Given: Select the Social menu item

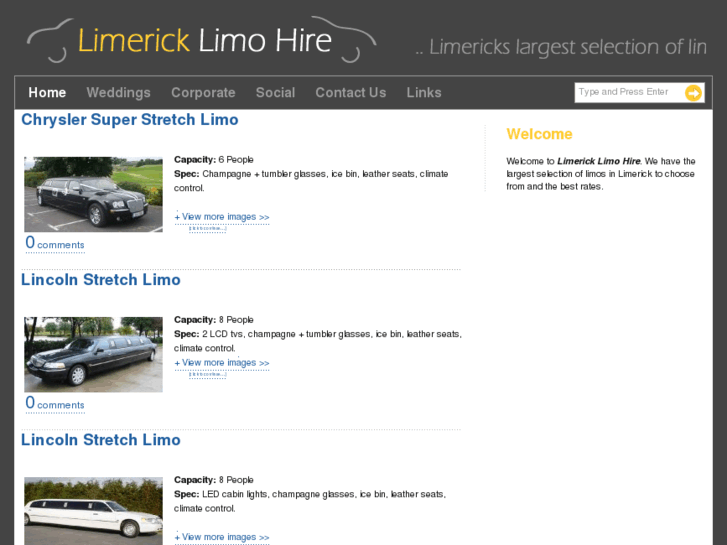Looking at the screenshot, I should click(x=275, y=92).
